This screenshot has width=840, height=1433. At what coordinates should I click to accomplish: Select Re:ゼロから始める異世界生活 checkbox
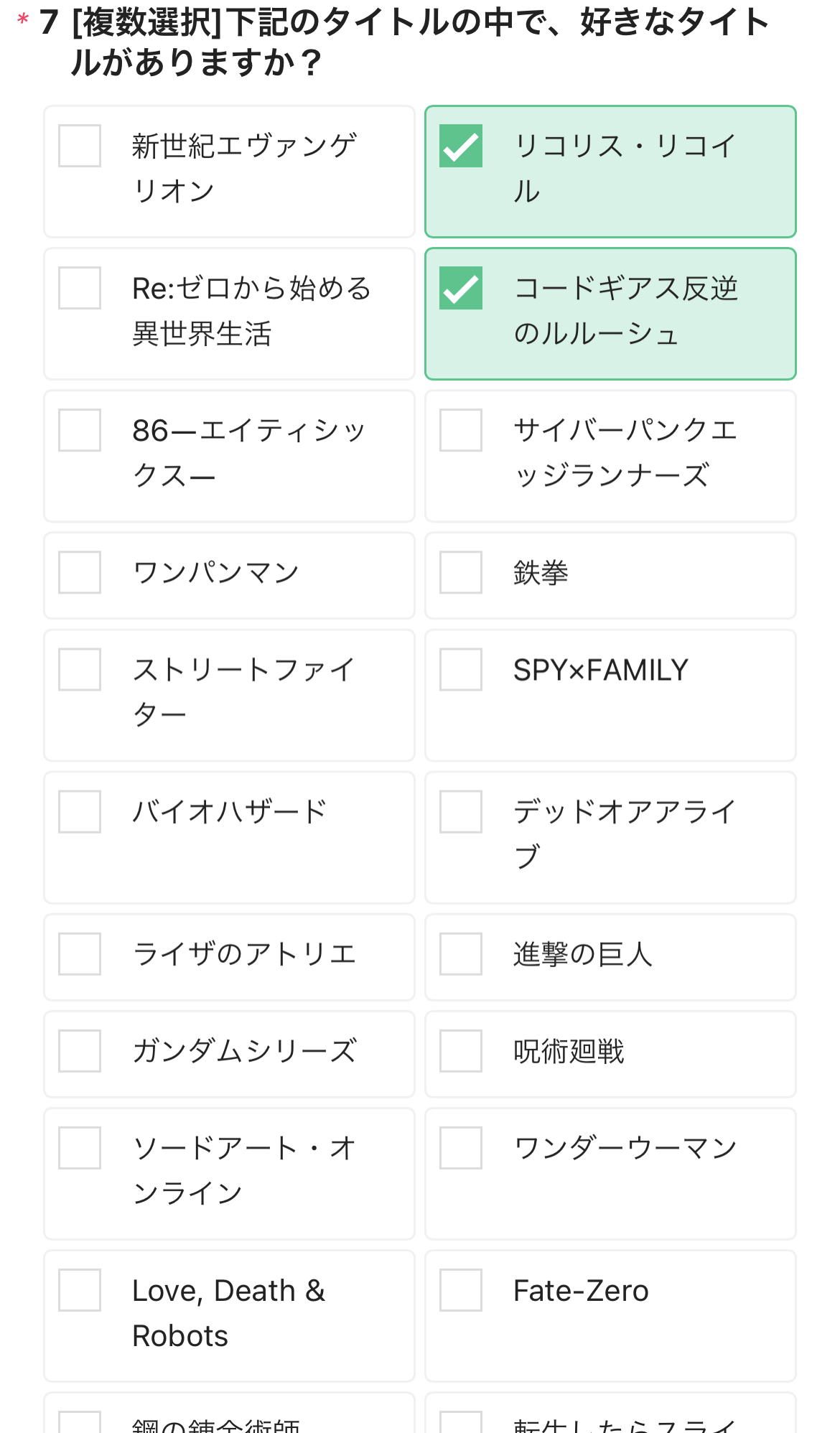pyautogui.click(x=80, y=288)
